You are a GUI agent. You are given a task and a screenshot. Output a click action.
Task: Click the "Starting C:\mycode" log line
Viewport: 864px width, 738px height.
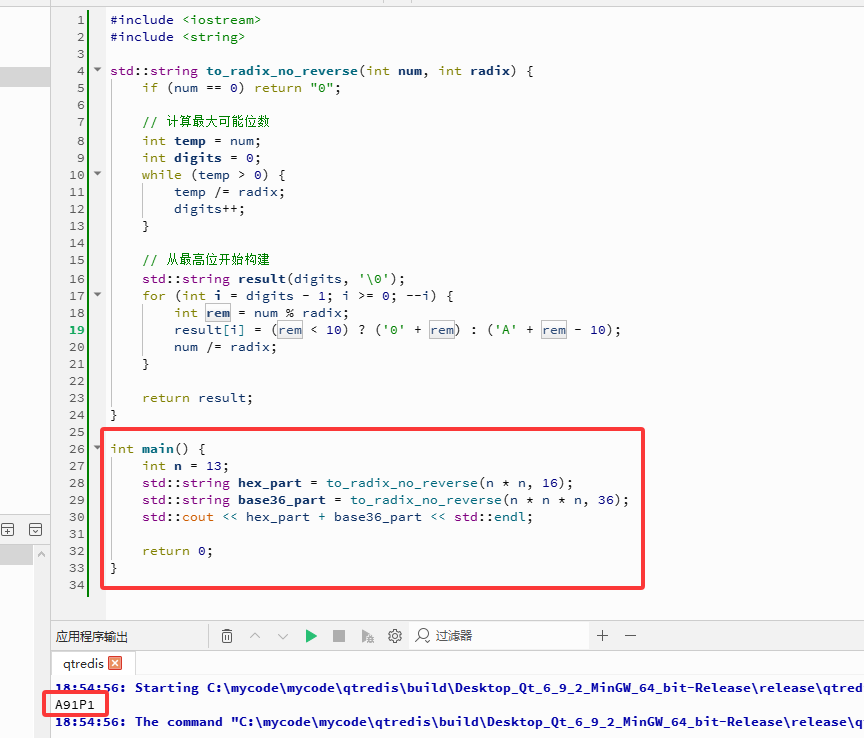point(460,688)
